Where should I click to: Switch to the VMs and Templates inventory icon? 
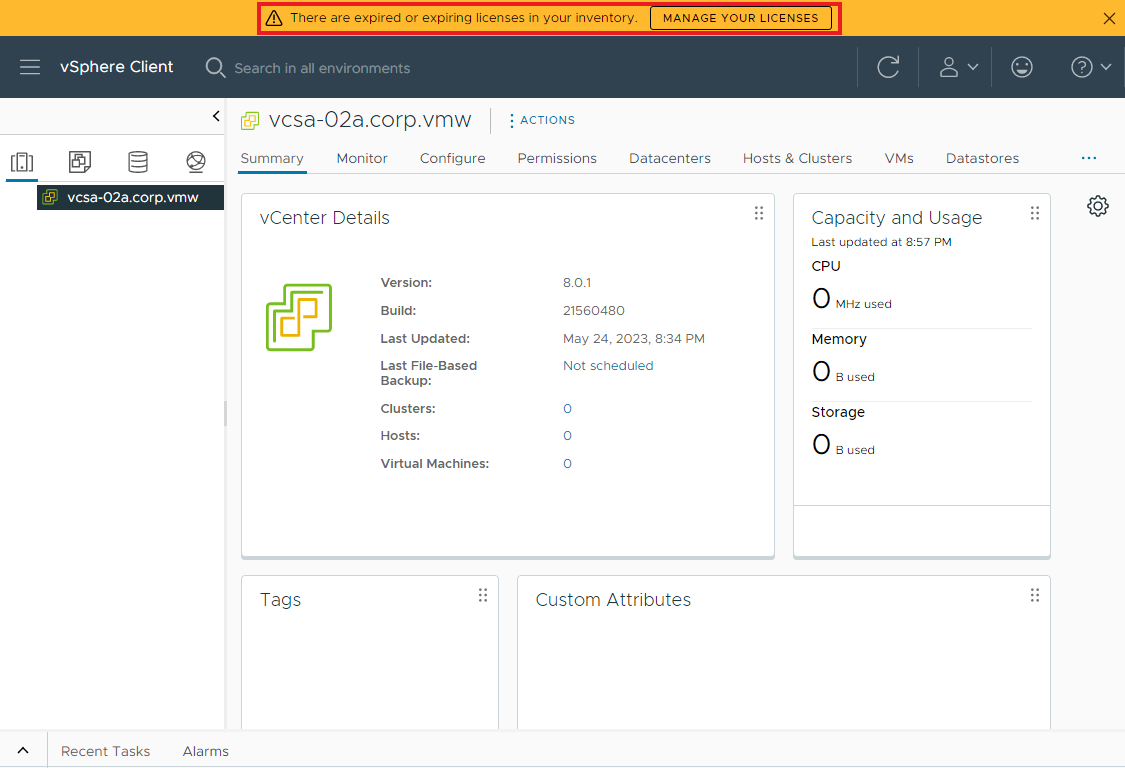pyautogui.click(x=79, y=160)
